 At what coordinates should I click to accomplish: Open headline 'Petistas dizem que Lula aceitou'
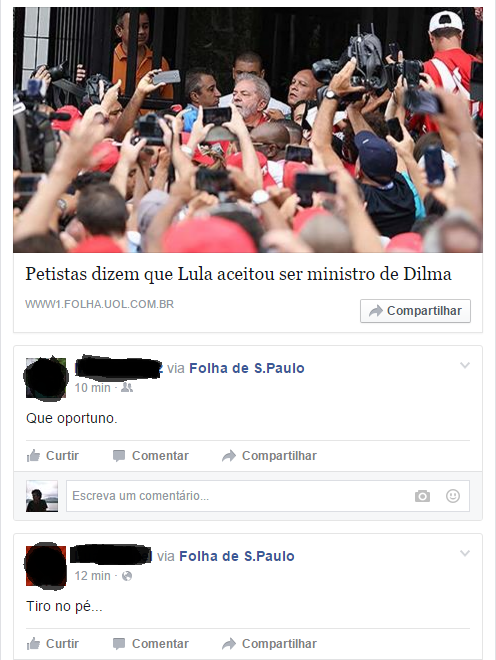tap(238, 274)
